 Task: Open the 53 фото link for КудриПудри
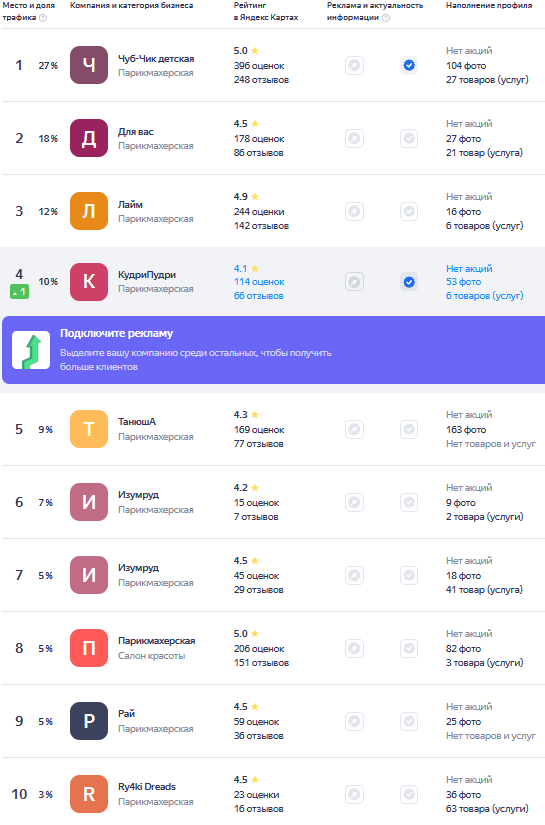463,282
